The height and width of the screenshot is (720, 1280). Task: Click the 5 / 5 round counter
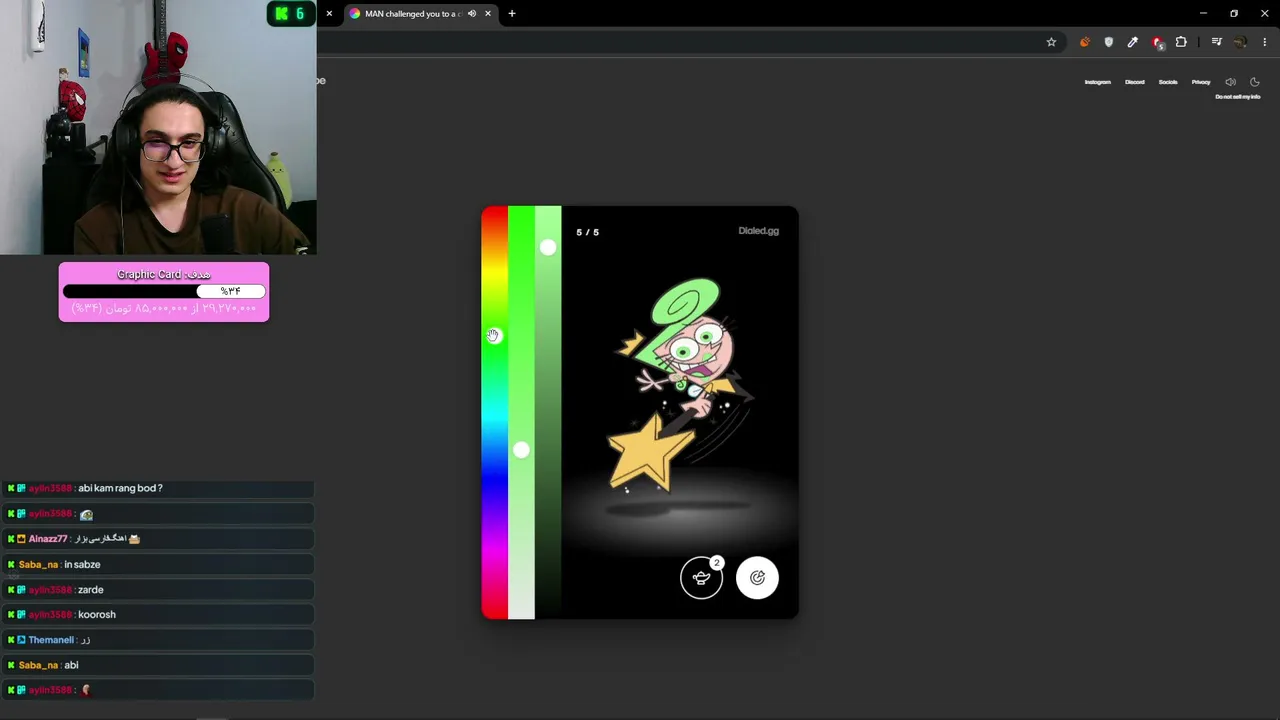588,232
